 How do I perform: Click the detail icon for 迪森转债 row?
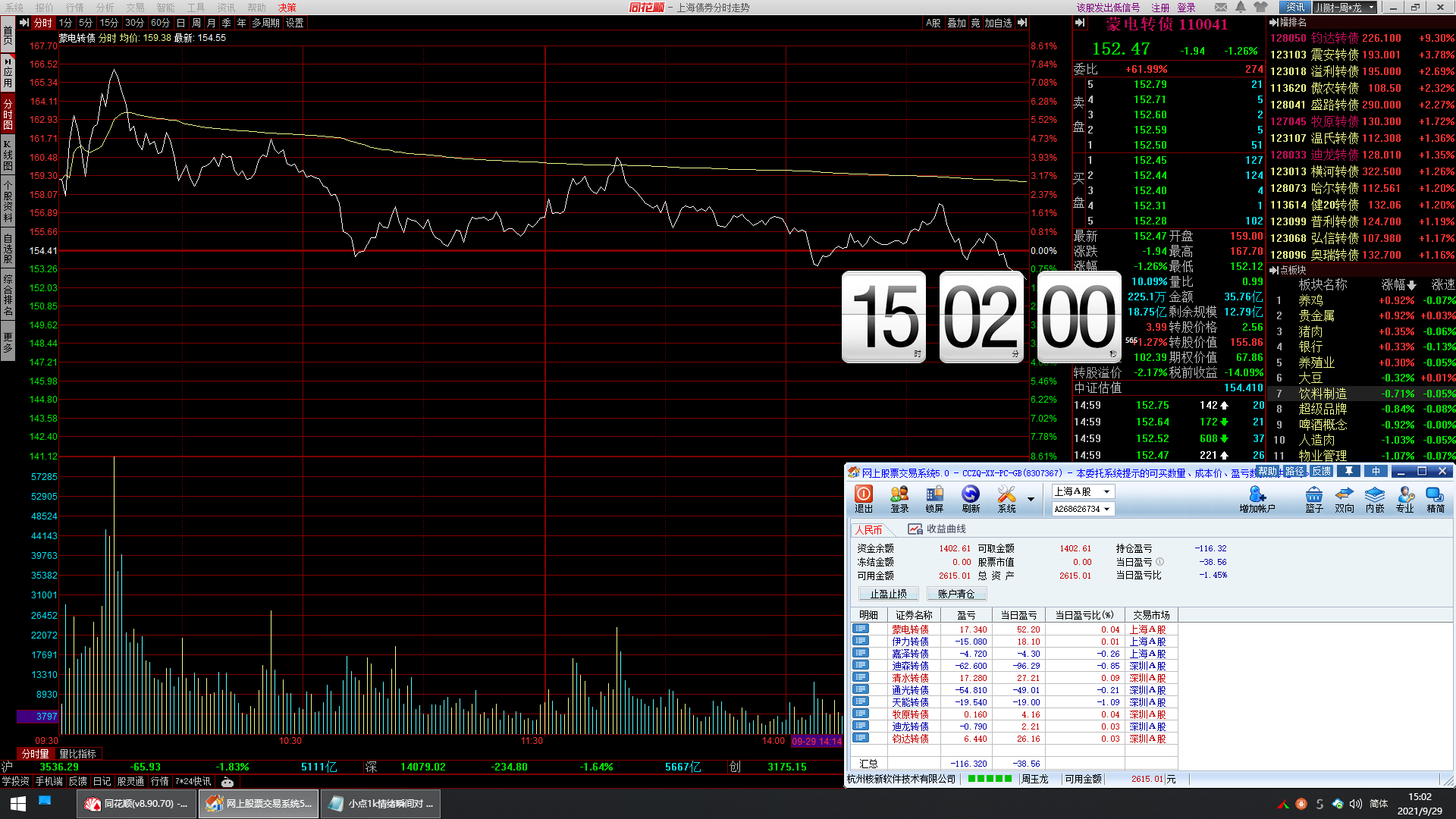tap(861, 665)
